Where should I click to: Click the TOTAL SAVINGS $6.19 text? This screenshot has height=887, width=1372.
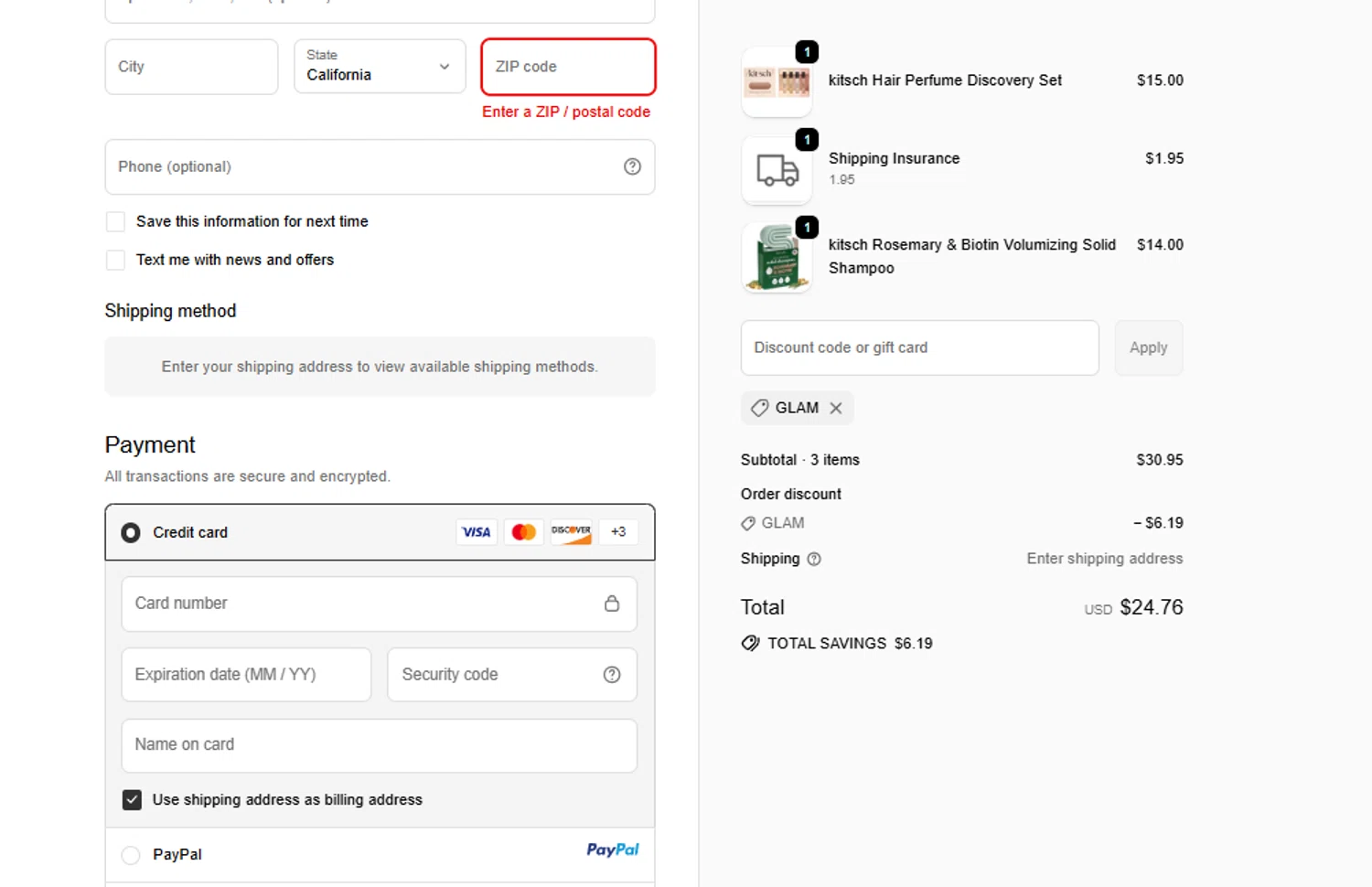point(850,644)
